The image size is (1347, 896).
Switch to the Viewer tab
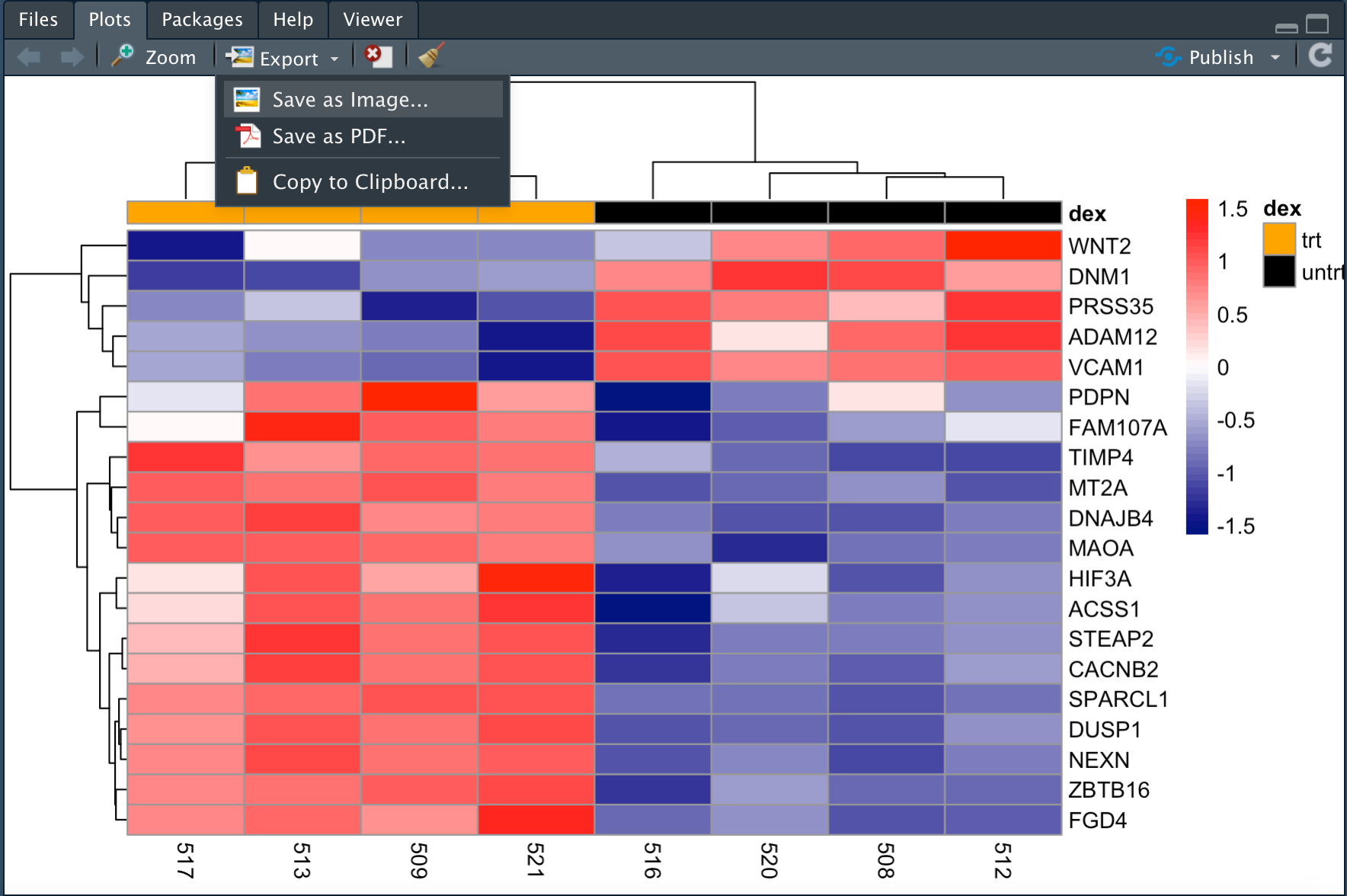click(x=373, y=20)
